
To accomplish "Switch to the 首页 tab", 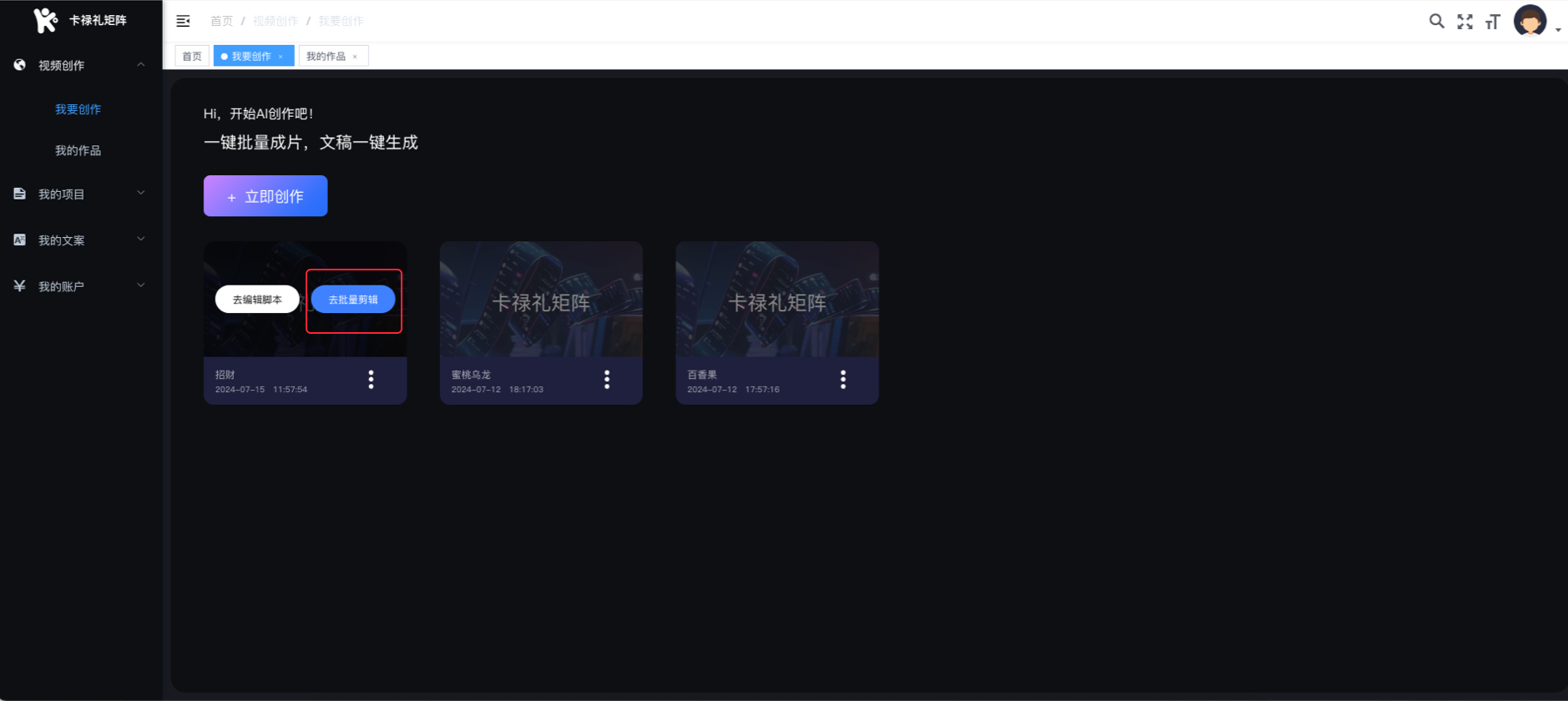I will pos(192,56).
